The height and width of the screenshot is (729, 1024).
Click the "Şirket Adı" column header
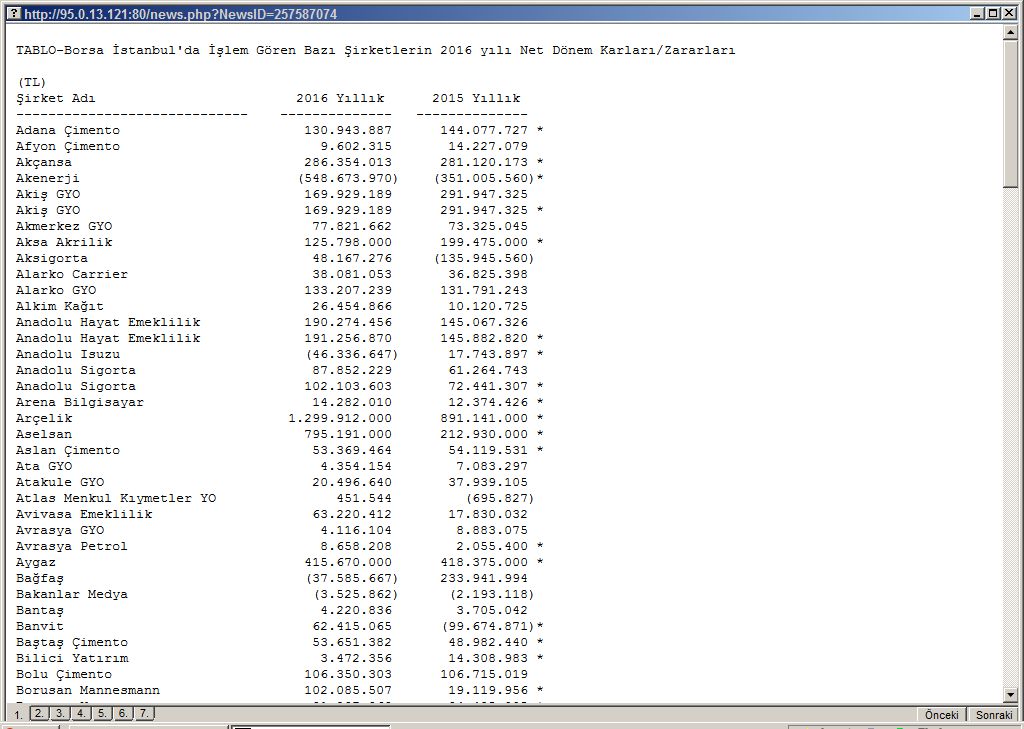56,99
